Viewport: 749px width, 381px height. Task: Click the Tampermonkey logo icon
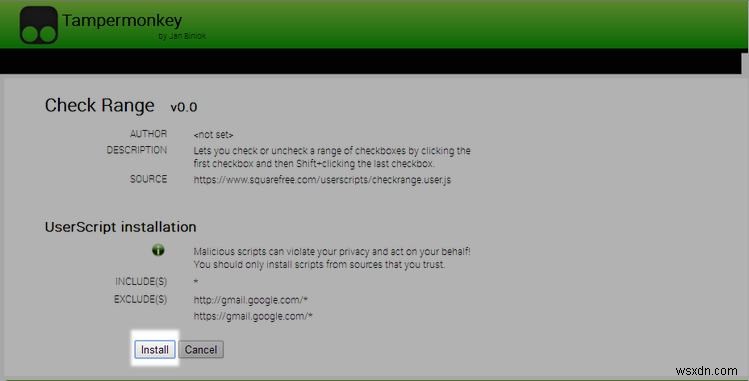click(x=39, y=25)
